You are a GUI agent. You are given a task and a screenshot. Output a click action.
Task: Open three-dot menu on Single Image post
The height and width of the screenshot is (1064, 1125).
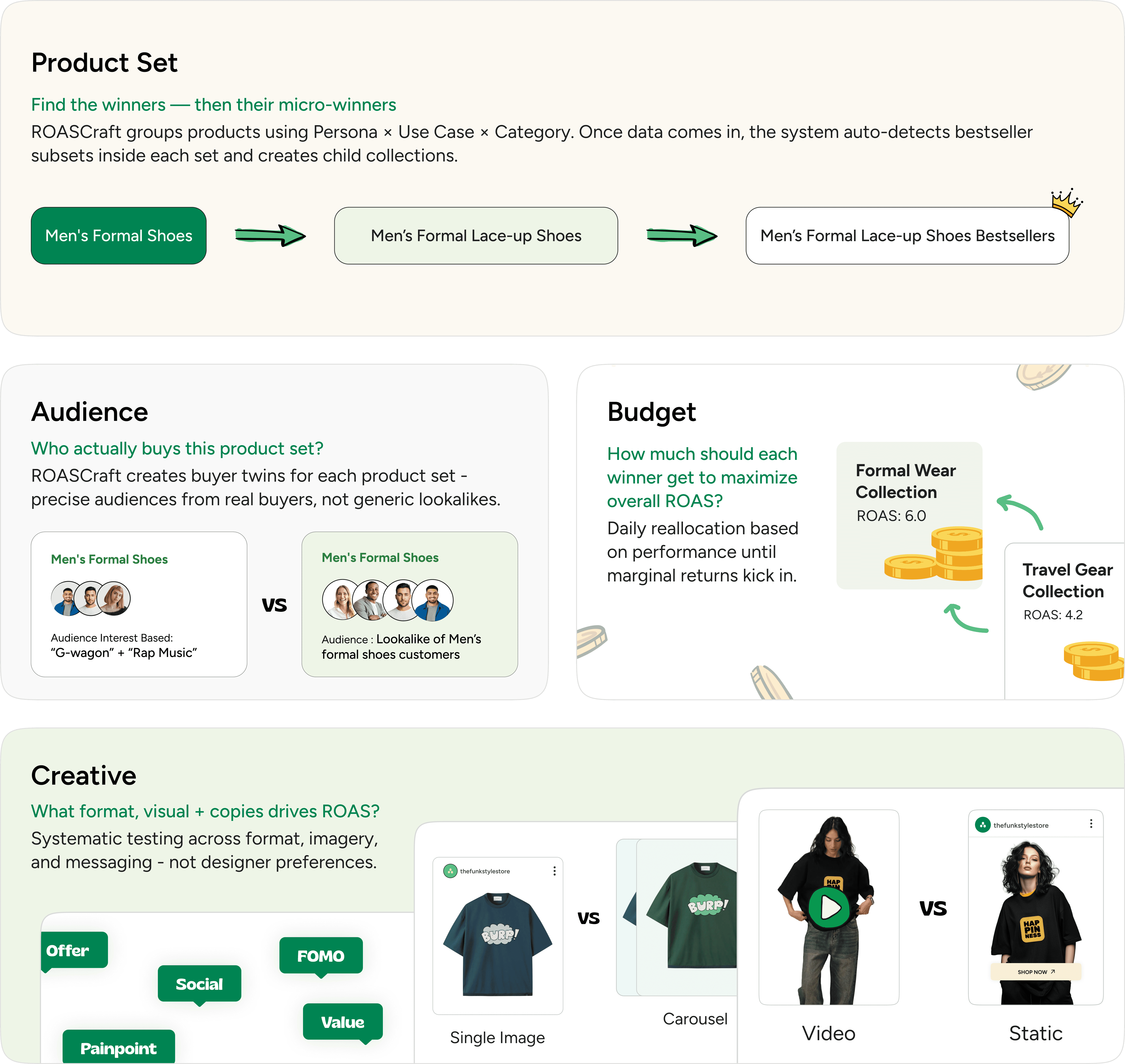[x=554, y=871]
